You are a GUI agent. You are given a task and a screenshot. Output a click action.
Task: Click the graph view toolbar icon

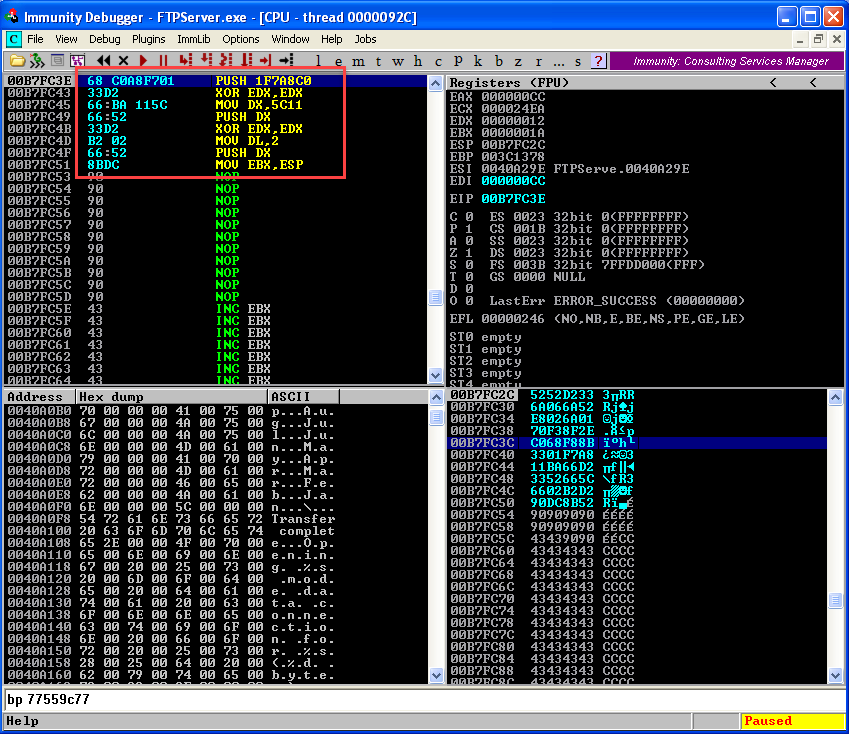coord(77,61)
